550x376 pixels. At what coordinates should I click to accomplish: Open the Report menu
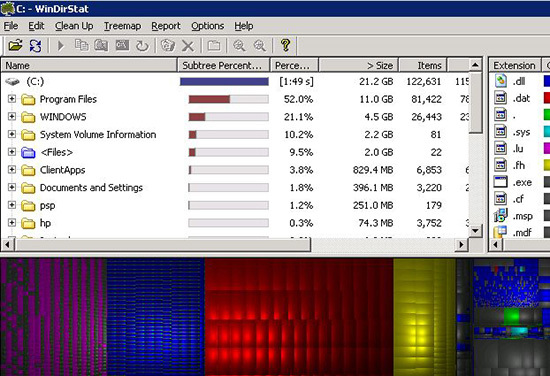click(x=166, y=26)
